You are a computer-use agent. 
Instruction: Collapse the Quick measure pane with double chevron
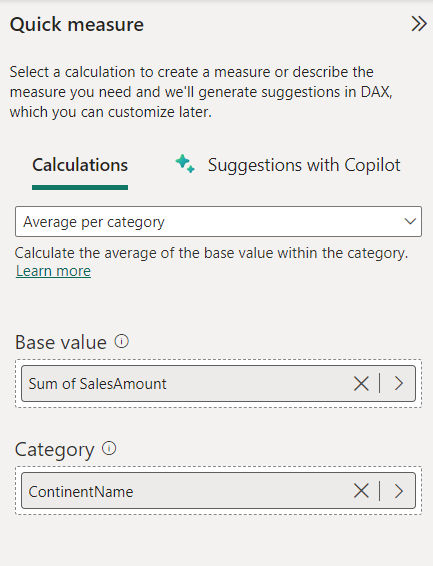point(419,24)
